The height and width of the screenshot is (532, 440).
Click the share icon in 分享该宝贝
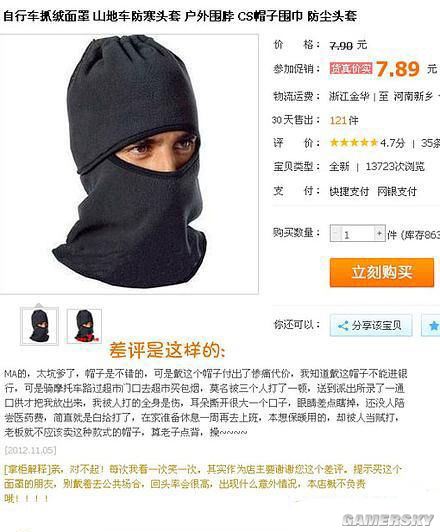(343, 326)
